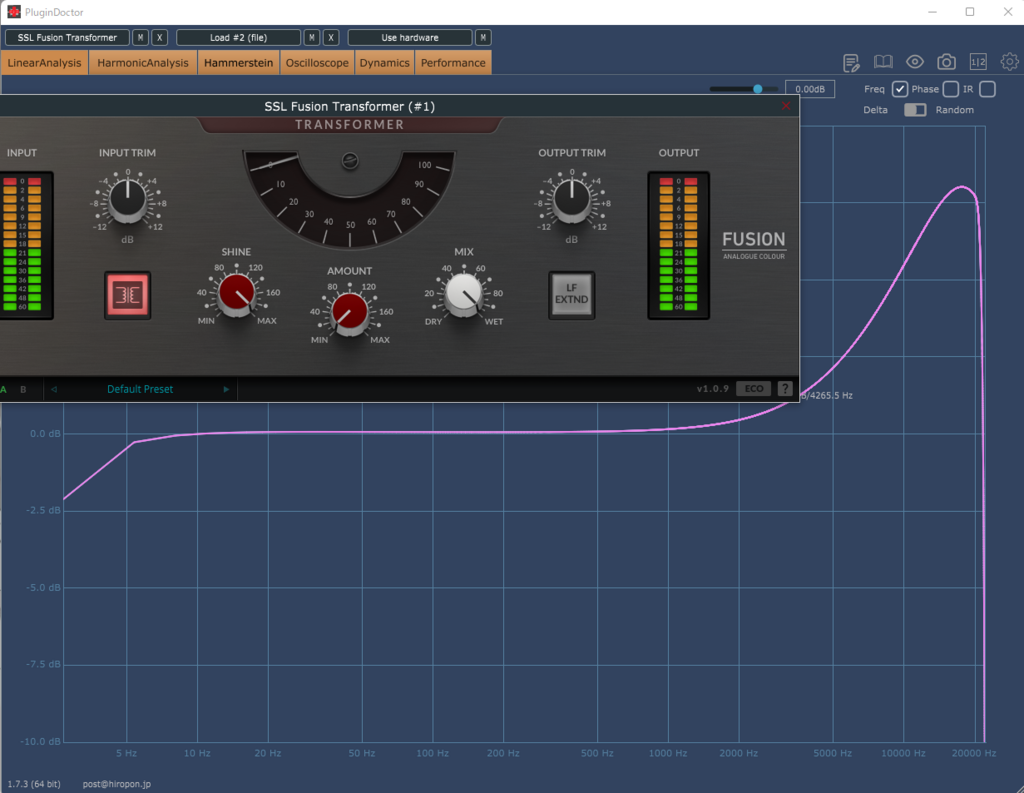Switch to the LinearAnalysis tab

point(44,63)
